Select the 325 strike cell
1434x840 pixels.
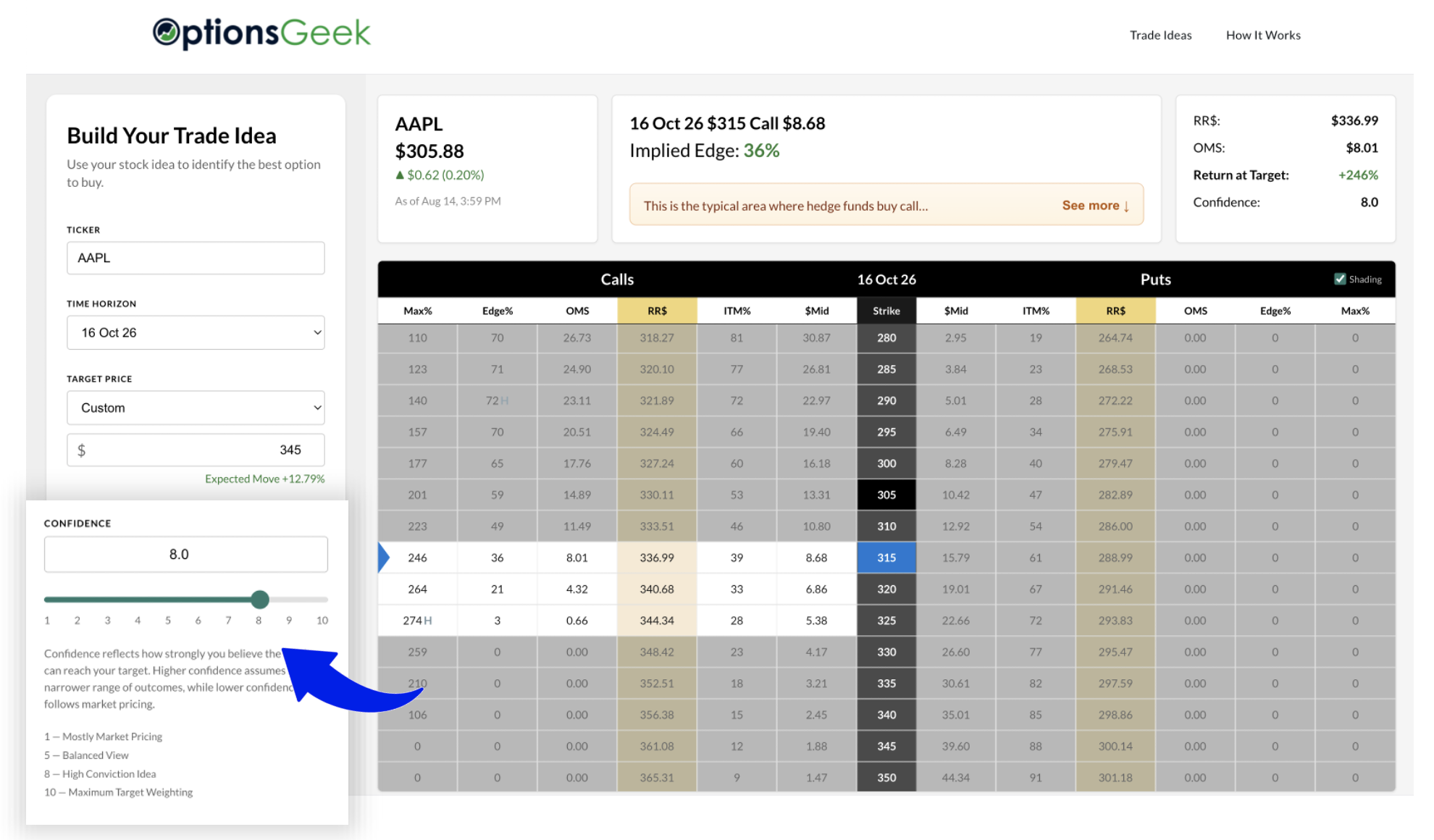coord(886,621)
